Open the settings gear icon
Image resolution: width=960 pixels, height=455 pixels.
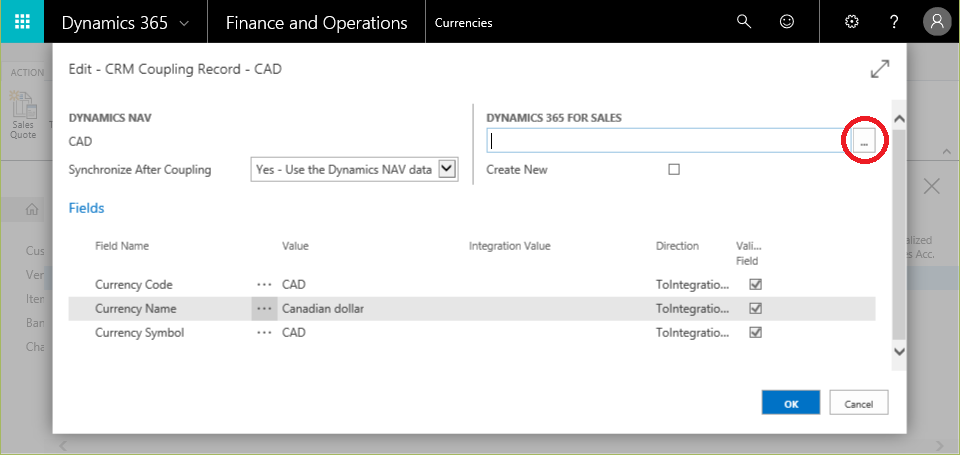coord(851,22)
